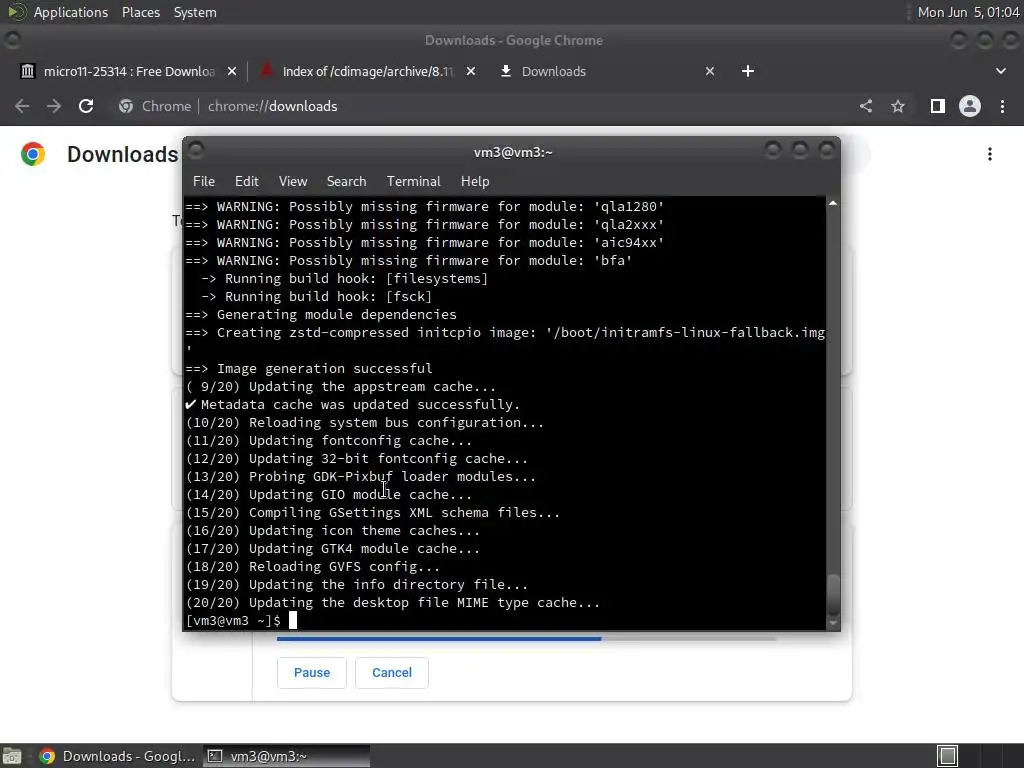Click the terminal prompt line [vm3@vm3 ~]$
The width and height of the screenshot is (1024, 768).
(x=234, y=620)
